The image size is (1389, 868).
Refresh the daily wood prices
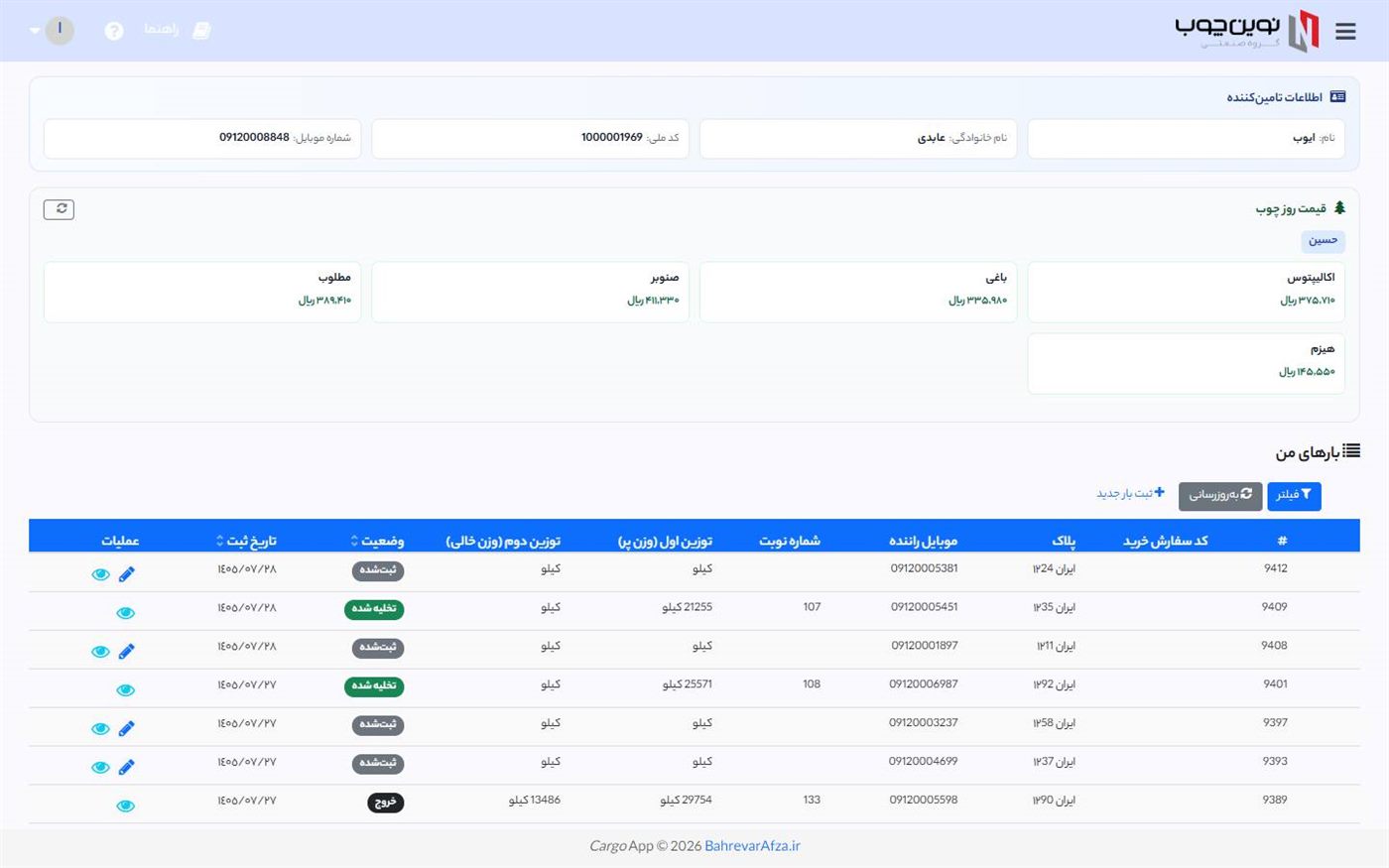(x=59, y=209)
